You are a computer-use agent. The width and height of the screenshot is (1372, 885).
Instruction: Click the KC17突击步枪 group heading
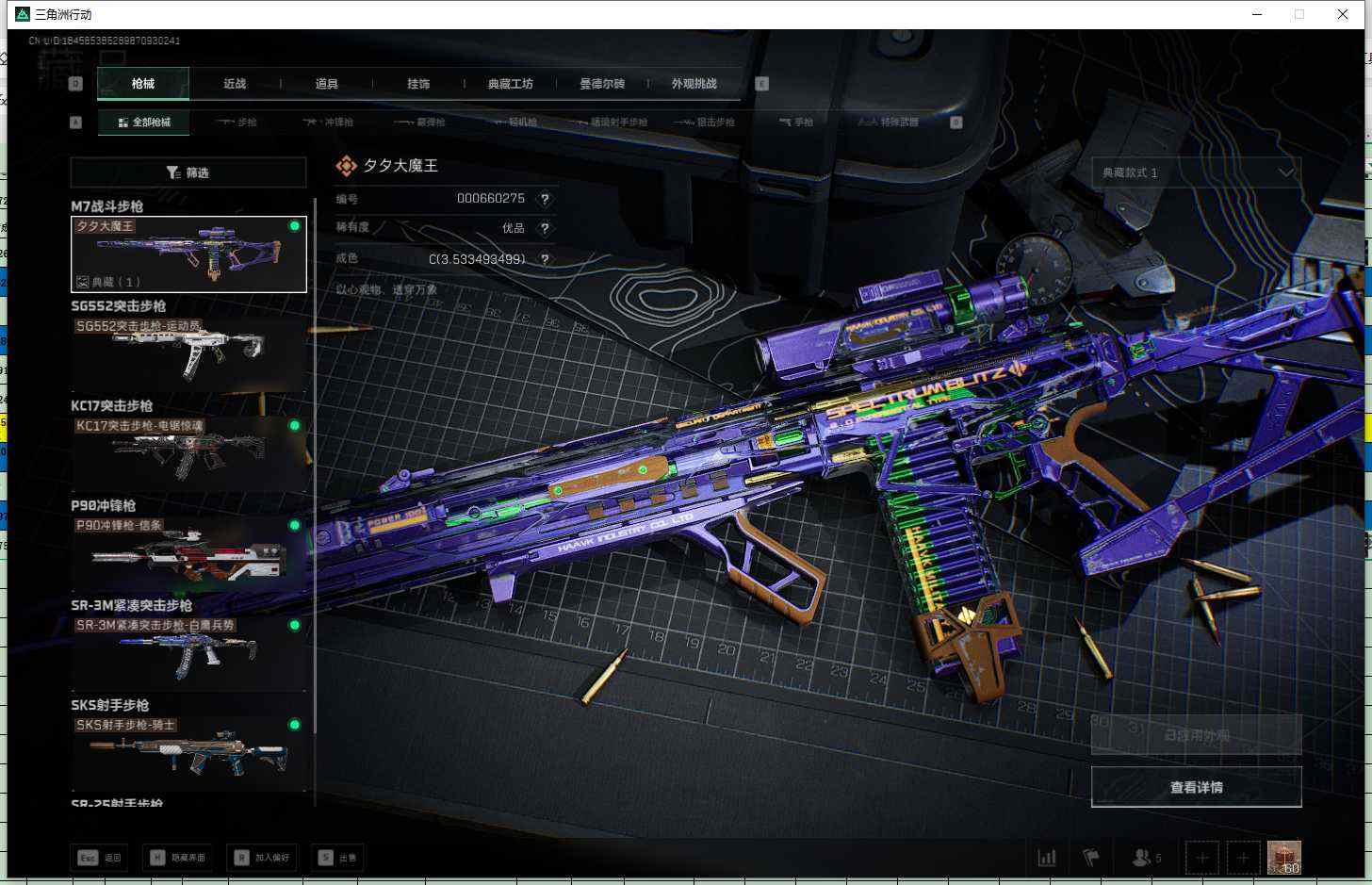tap(112, 406)
